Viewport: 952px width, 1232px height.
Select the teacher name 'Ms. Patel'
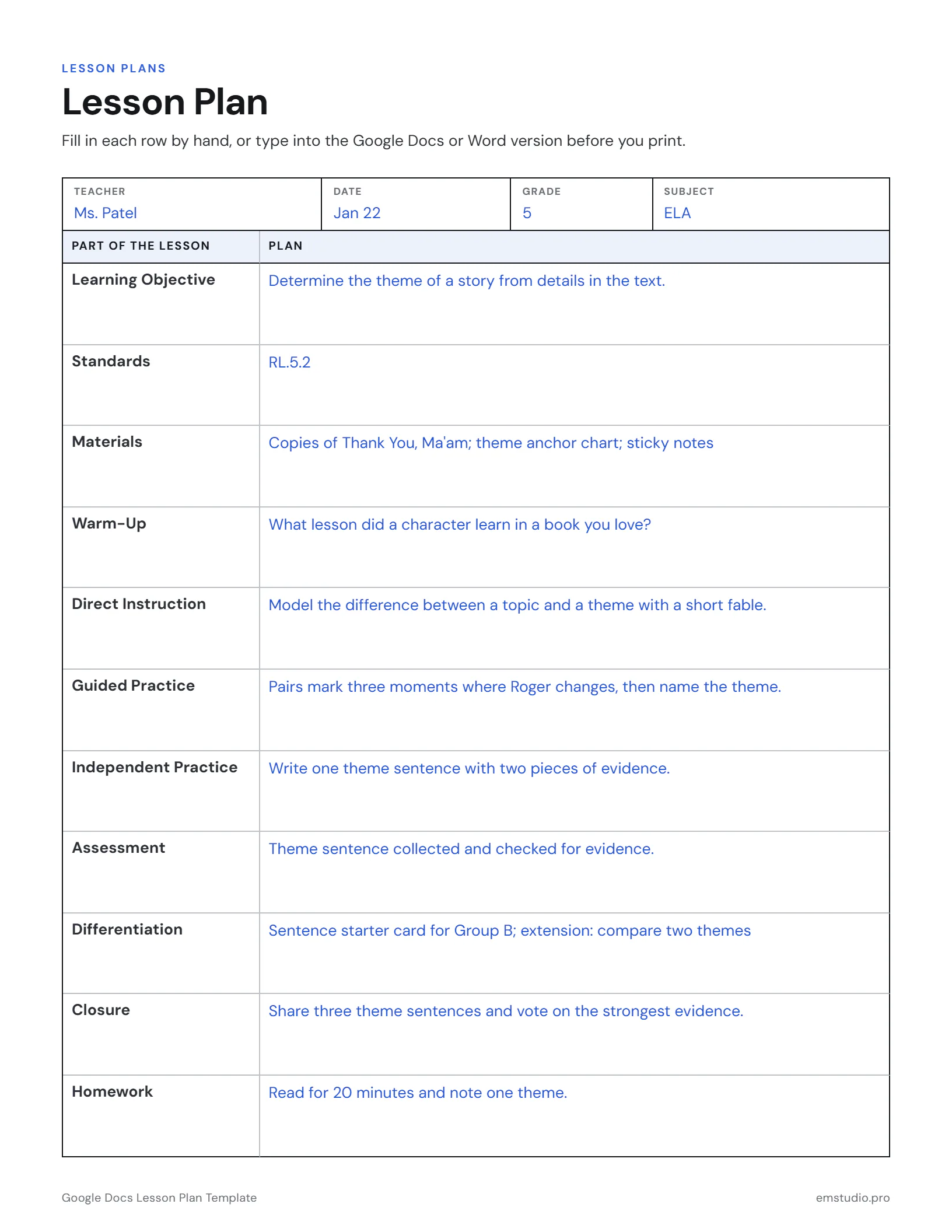105,213
